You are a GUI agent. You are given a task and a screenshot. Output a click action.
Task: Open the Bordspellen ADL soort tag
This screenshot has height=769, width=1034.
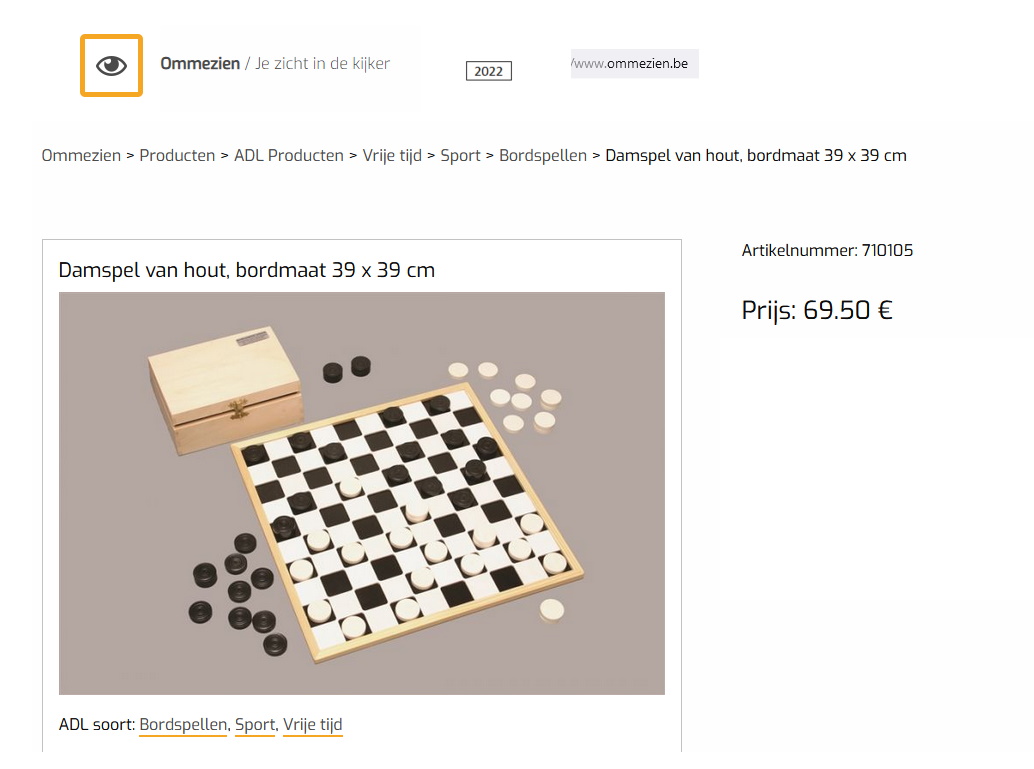[183, 725]
